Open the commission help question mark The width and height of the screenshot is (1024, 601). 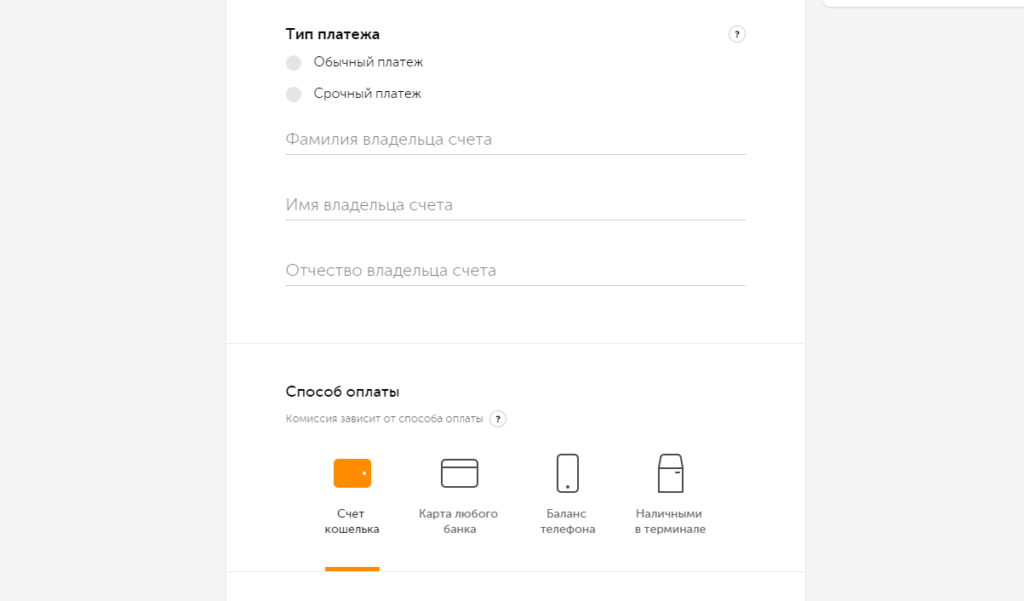point(498,419)
